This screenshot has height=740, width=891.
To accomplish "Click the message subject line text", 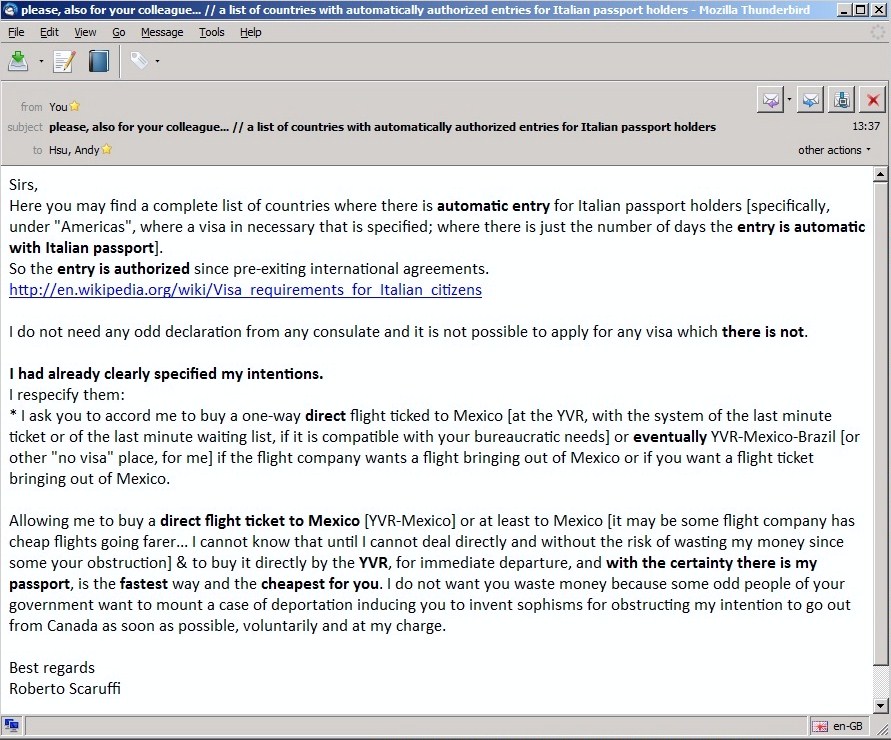I will 382,127.
